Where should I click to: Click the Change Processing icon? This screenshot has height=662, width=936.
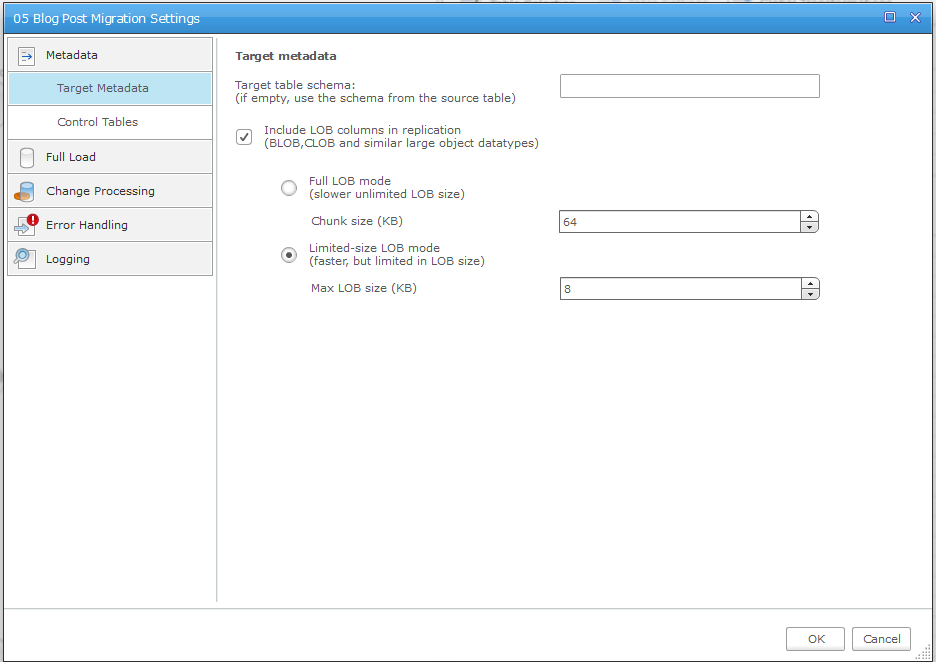(26, 191)
